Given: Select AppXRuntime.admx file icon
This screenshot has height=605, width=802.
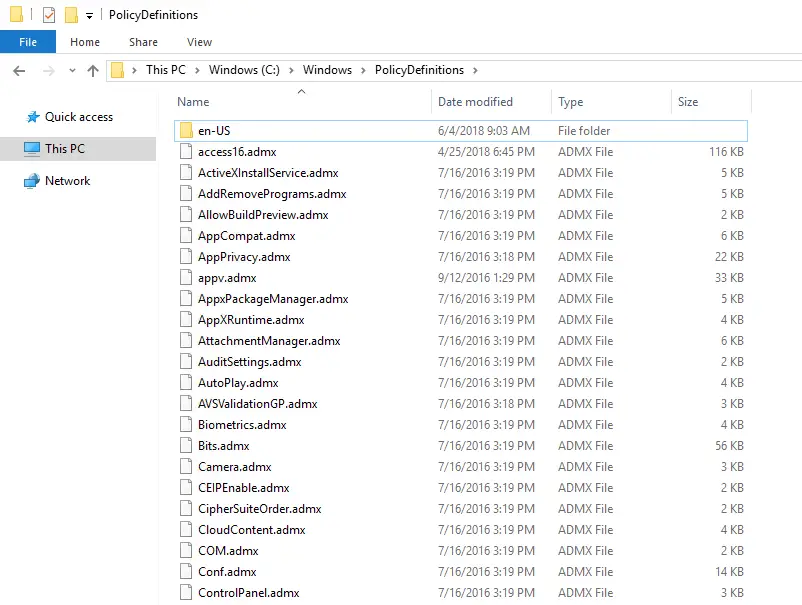Looking at the screenshot, I should pyautogui.click(x=186, y=320).
